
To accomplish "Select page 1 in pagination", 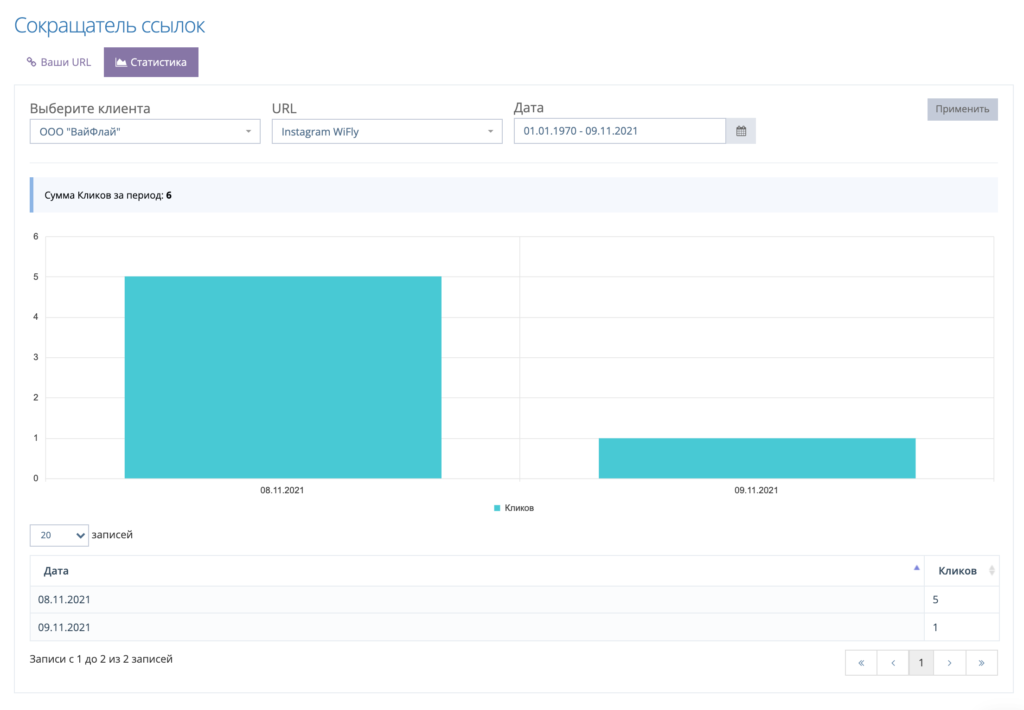I will pyautogui.click(x=921, y=663).
